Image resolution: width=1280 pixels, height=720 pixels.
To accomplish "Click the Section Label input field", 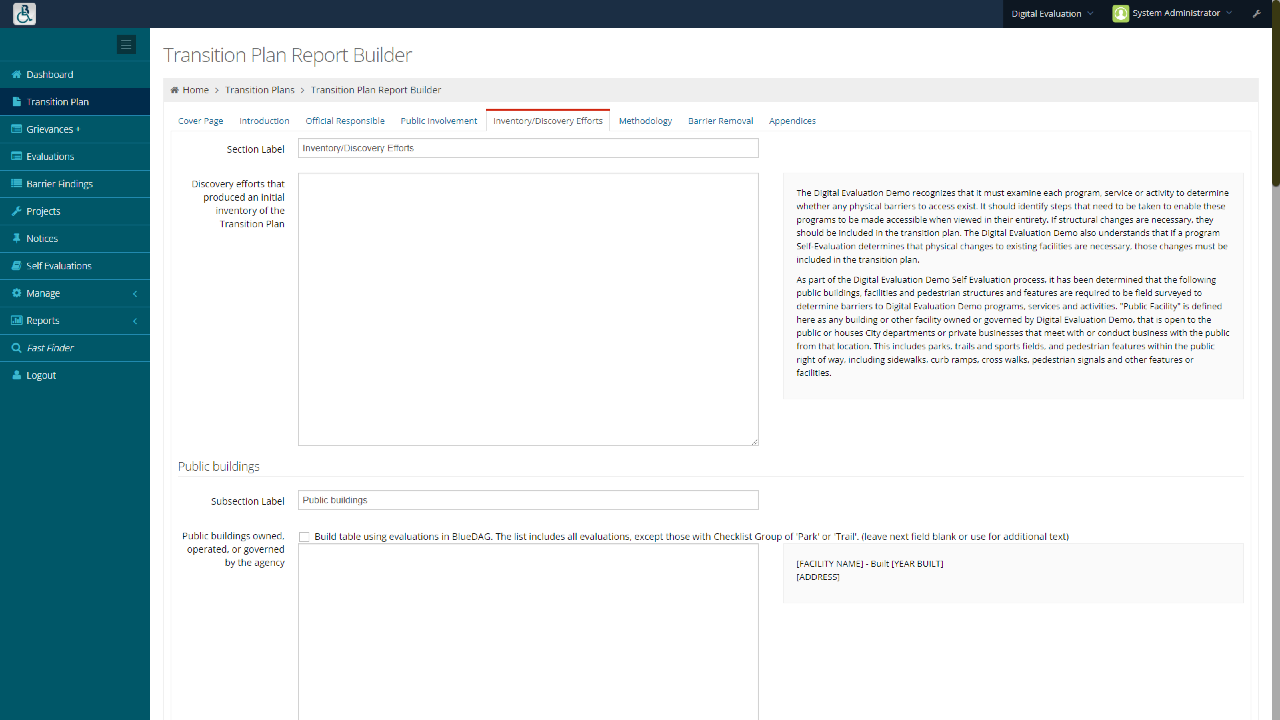I will [528, 148].
